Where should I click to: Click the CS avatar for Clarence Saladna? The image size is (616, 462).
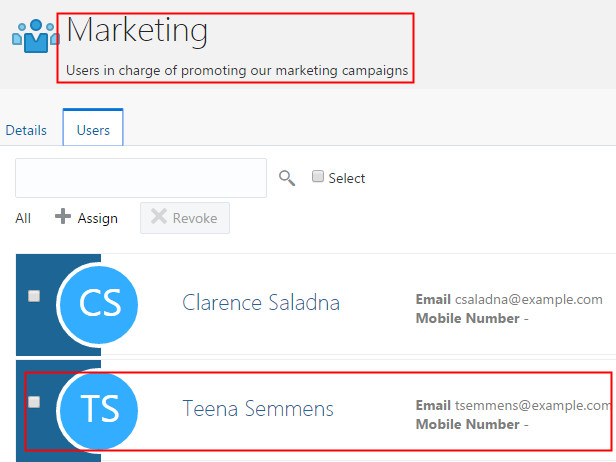tap(97, 303)
